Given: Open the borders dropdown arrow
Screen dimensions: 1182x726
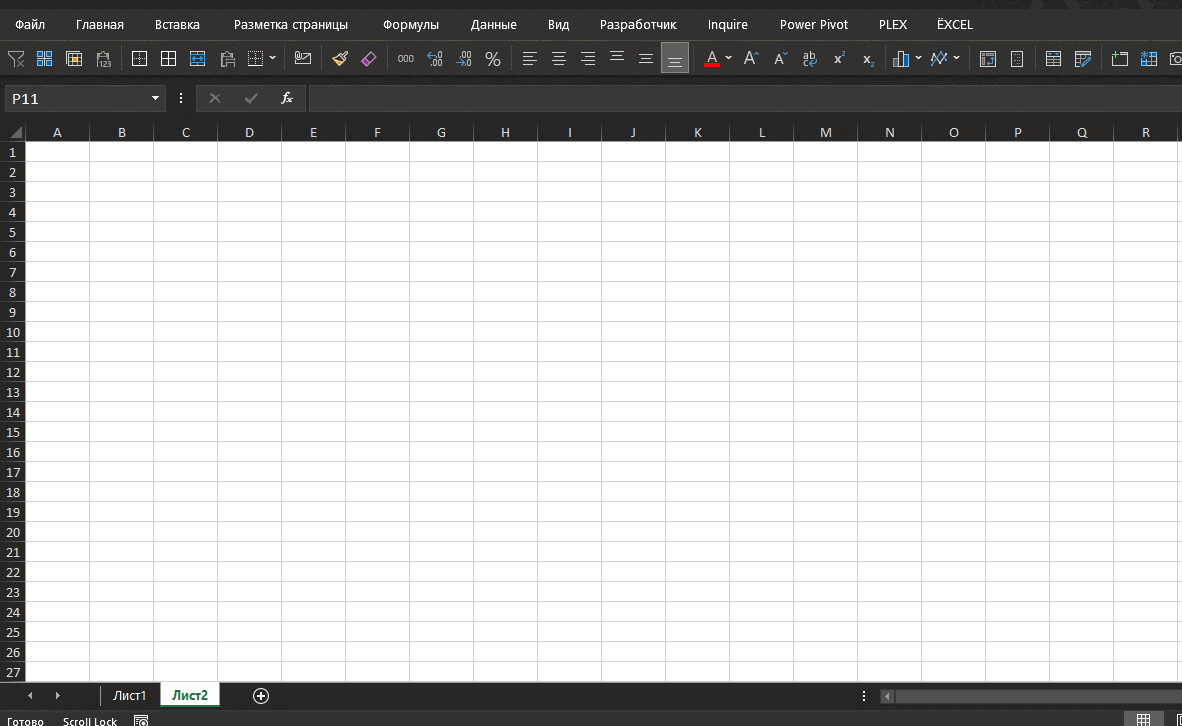Looking at the screenshot, I should 272,58.
